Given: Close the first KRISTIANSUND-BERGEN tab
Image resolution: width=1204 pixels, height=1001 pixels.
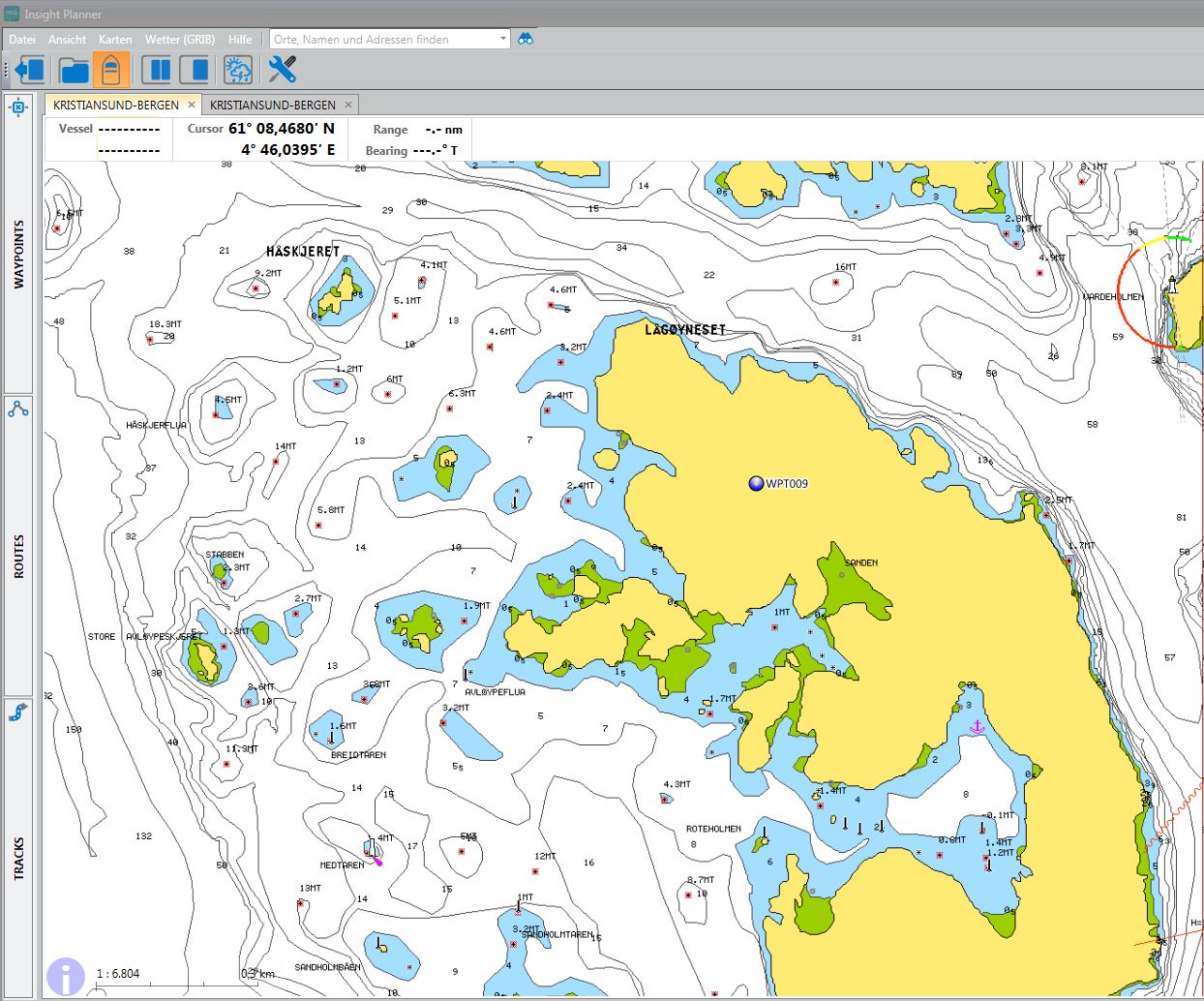Looking at the screenshot, I should click(x=192, y=105).
